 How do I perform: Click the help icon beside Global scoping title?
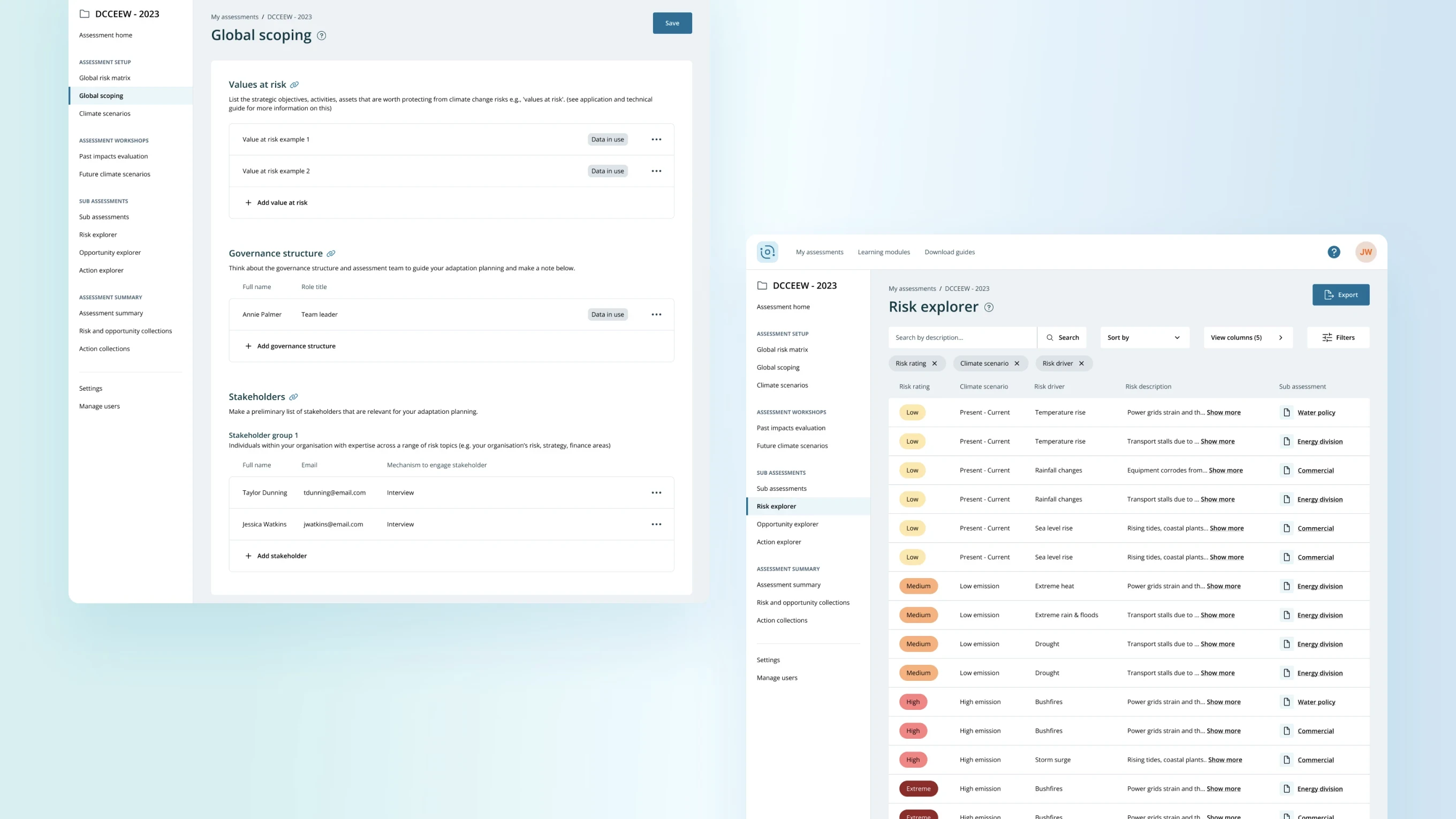tap(322, 36)
